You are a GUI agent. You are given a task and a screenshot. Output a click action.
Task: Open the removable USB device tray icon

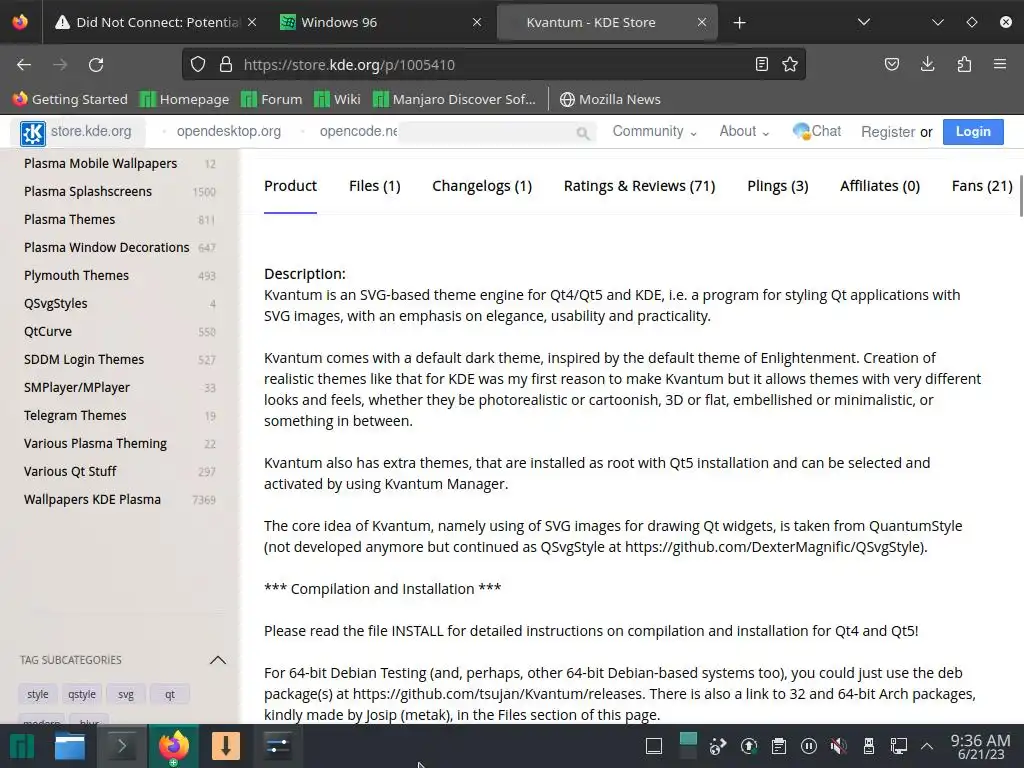click(x=869, y=746)
